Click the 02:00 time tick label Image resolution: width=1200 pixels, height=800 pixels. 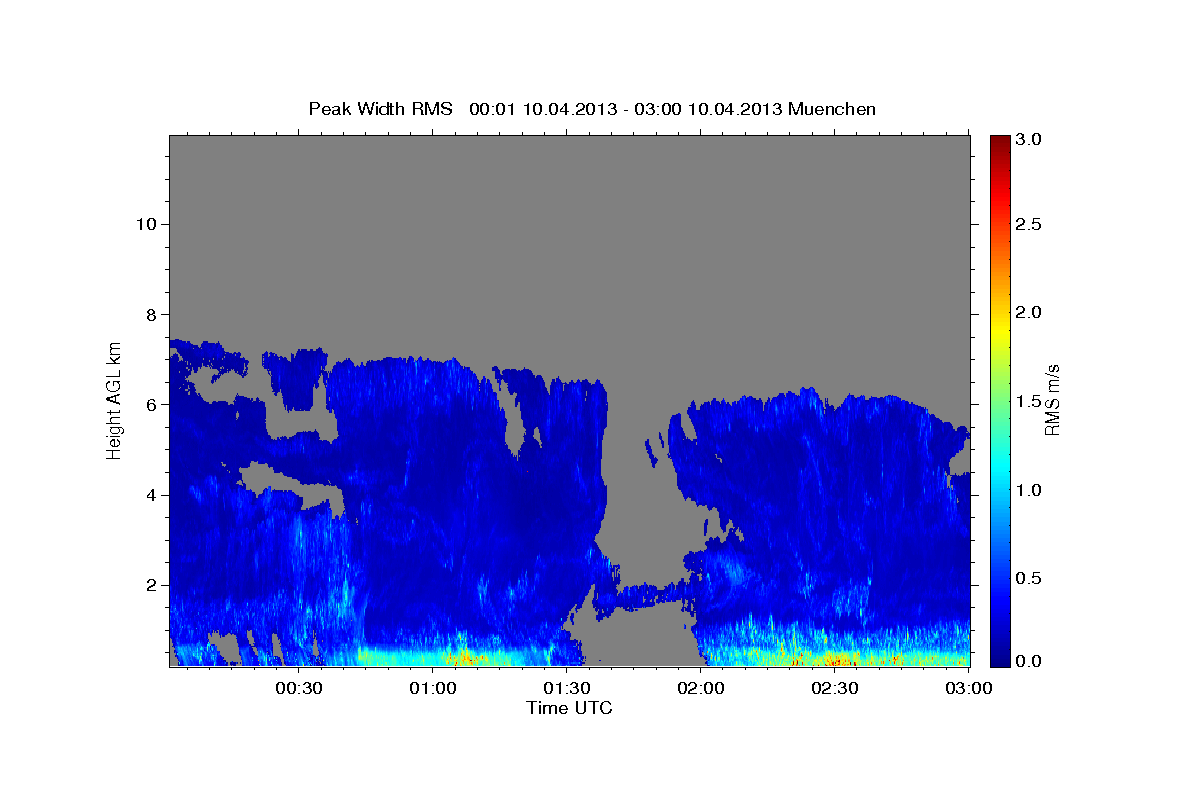coord(702,688)
